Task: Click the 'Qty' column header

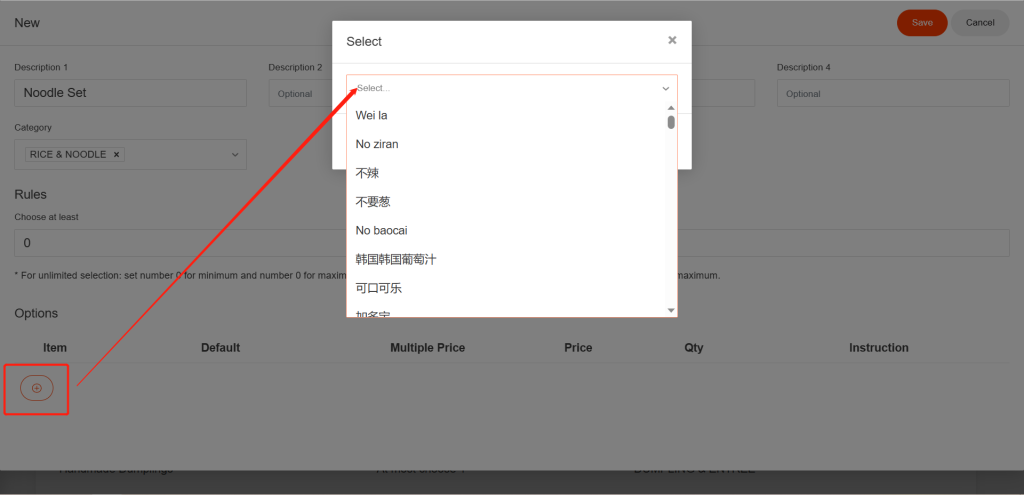Action: pos(694,348)
